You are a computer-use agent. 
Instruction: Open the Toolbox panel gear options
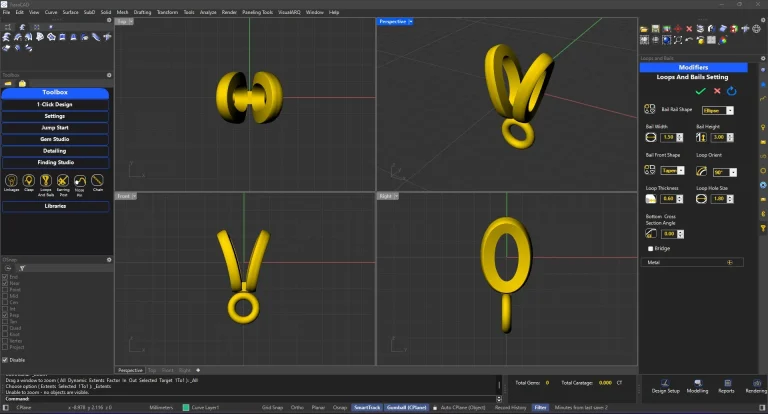(109, 75)
